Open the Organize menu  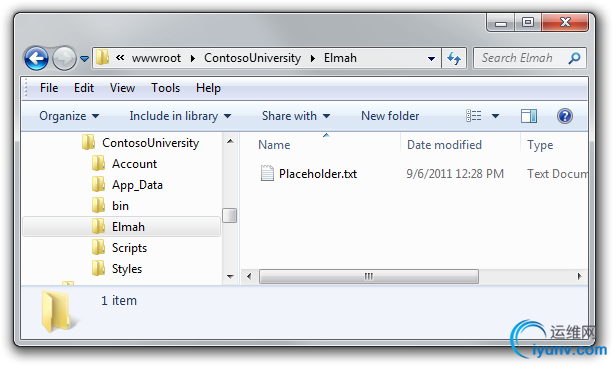[x=69, y=116]
